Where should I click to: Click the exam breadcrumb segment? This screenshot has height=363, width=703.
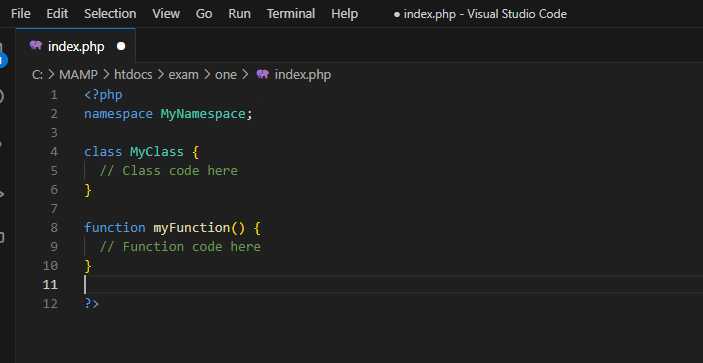tap(183, 75)
